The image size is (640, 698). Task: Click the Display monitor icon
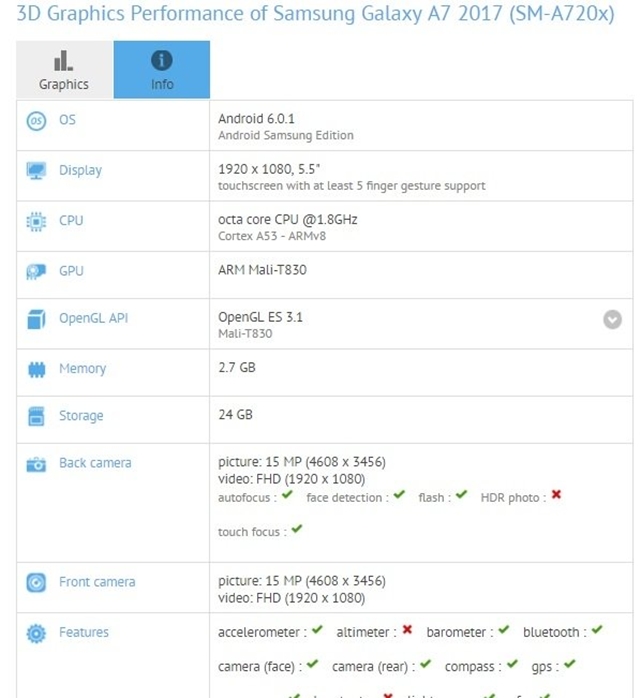click(x=36, y=171)
